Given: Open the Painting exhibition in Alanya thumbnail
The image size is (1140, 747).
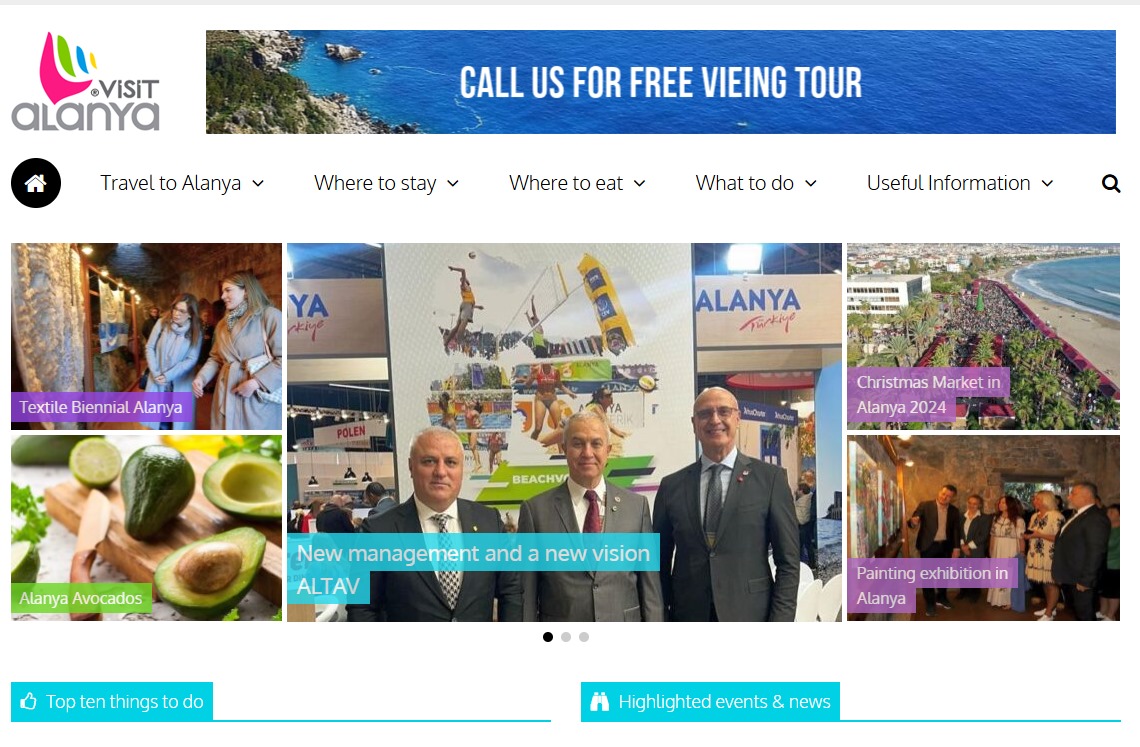Looking at the screenshot, I should tap(983, 528).
